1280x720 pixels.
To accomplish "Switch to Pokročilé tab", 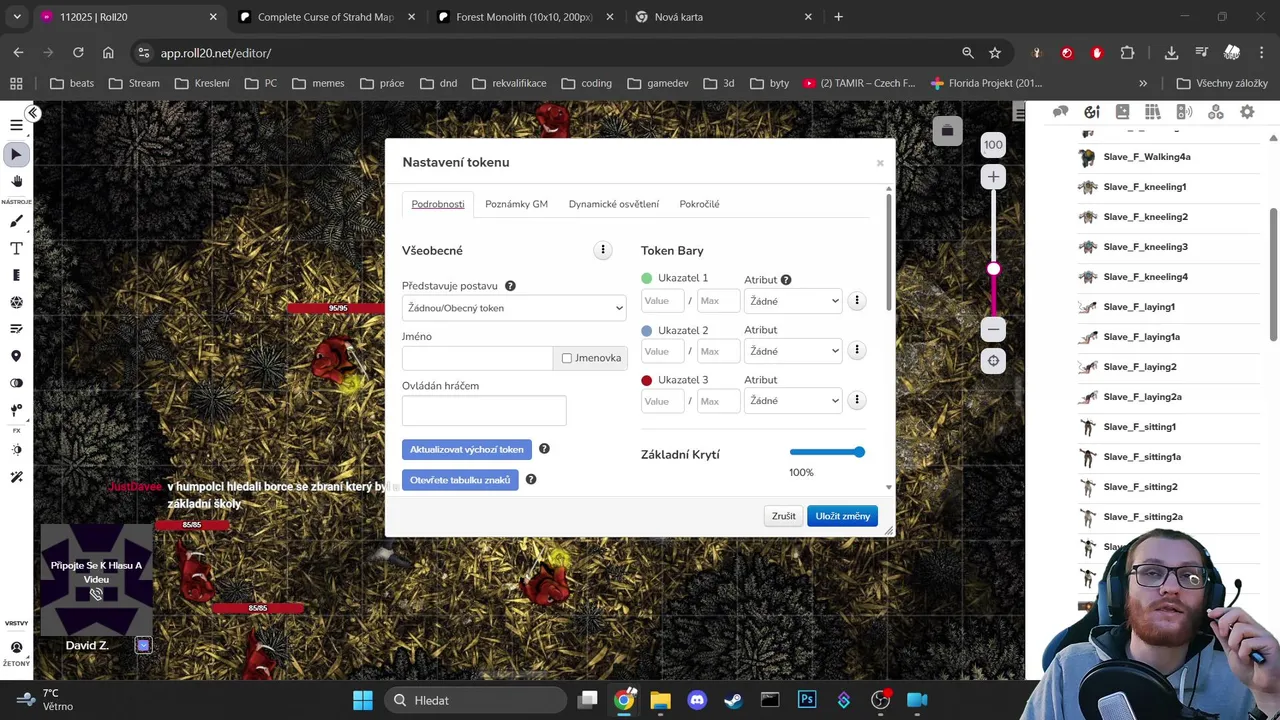I will (699, 204).
